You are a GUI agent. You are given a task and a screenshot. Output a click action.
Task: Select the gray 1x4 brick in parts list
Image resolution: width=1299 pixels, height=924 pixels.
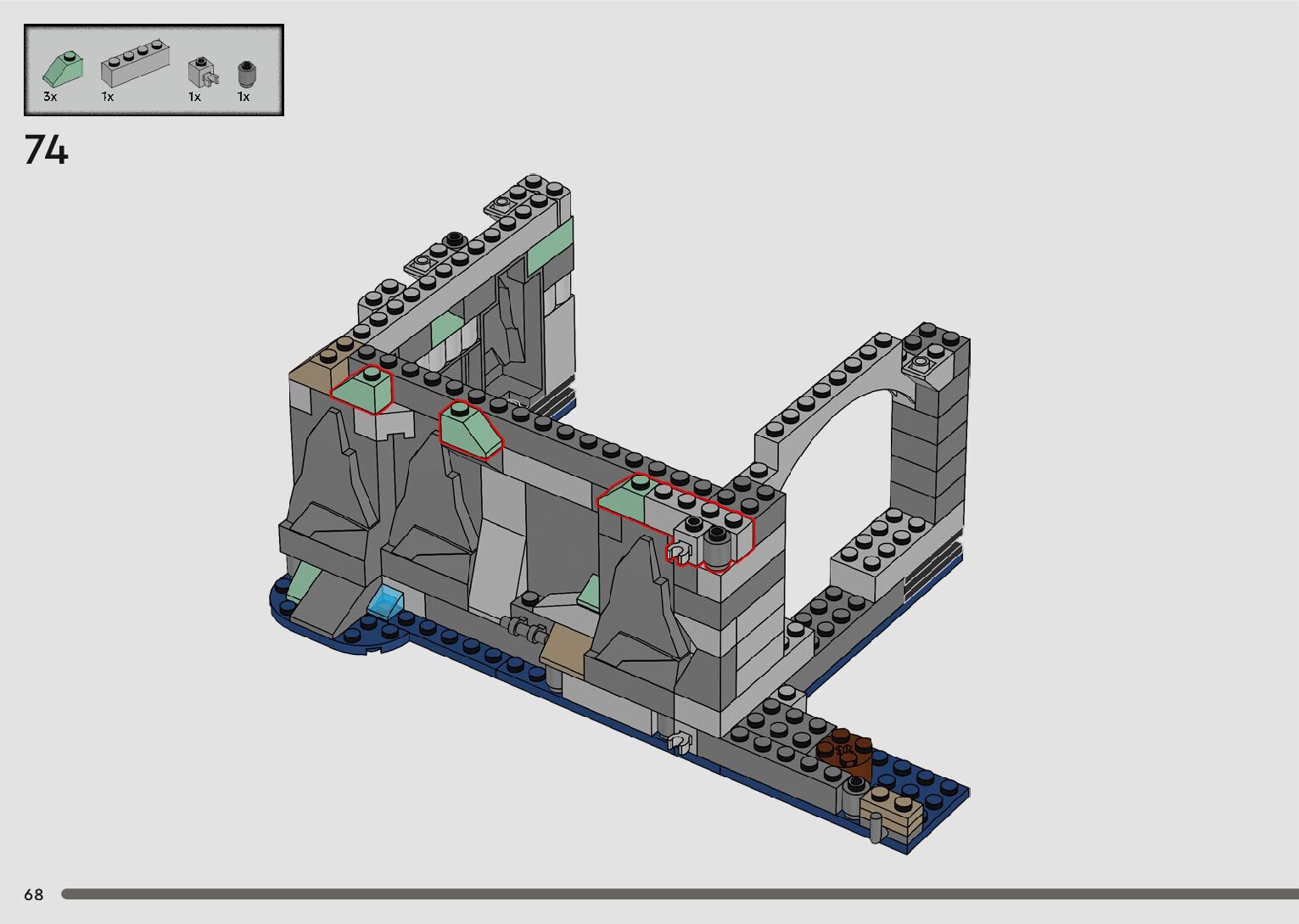tap(133, 68)
